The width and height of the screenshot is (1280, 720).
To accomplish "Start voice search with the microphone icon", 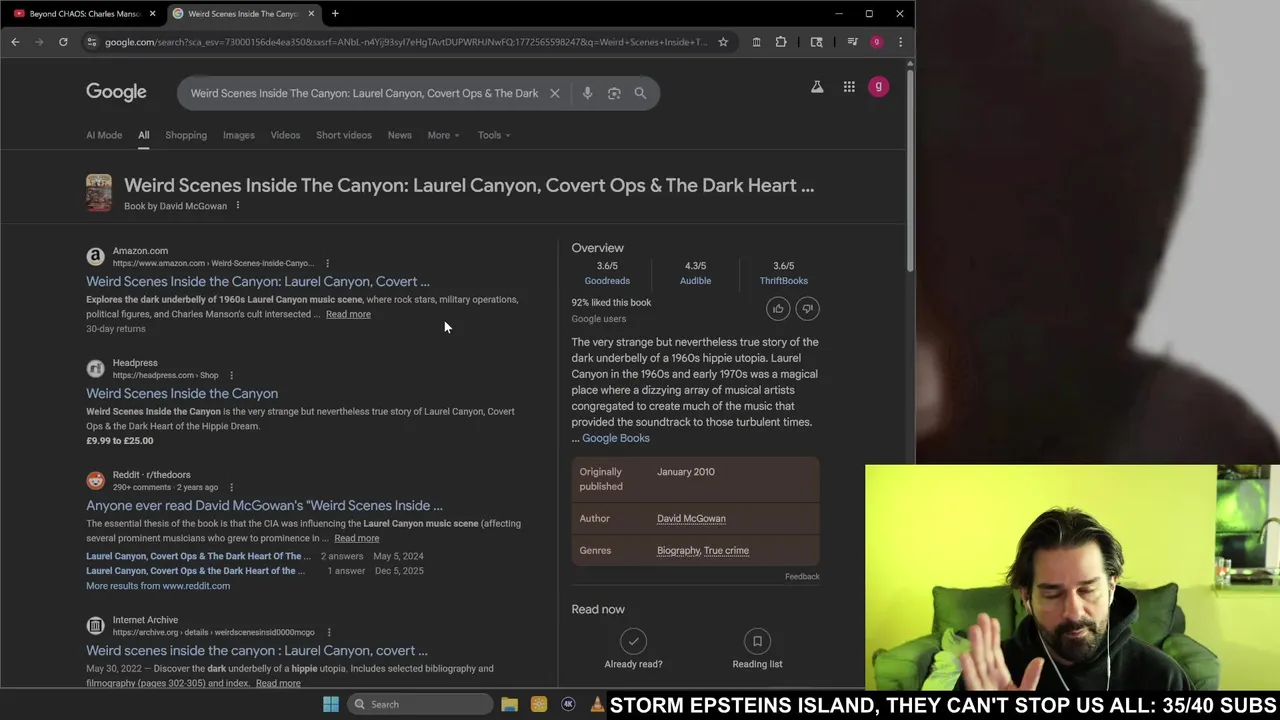I will click(587, 93).
